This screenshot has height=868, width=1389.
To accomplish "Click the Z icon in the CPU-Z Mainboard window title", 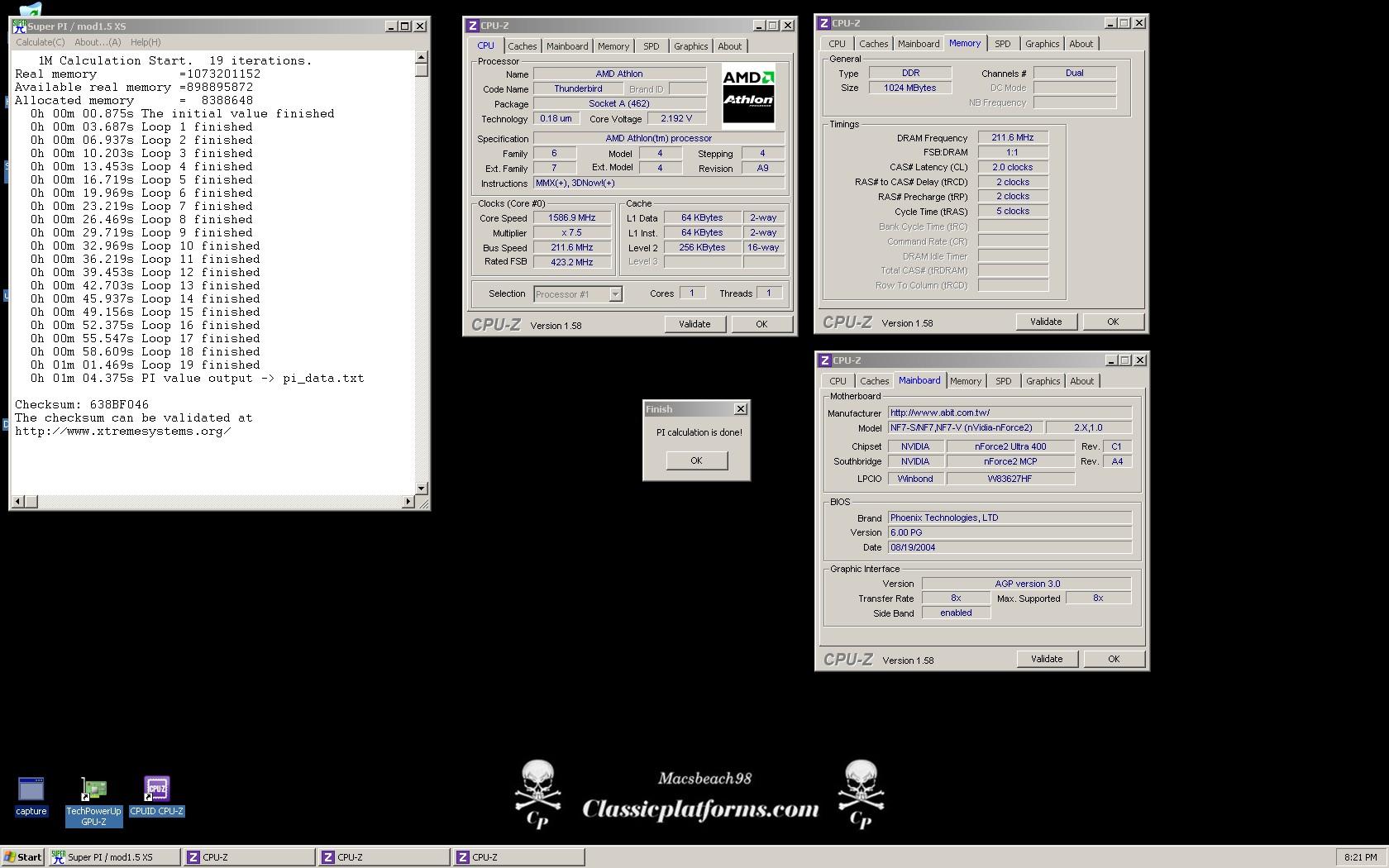I will pos(824,360).
